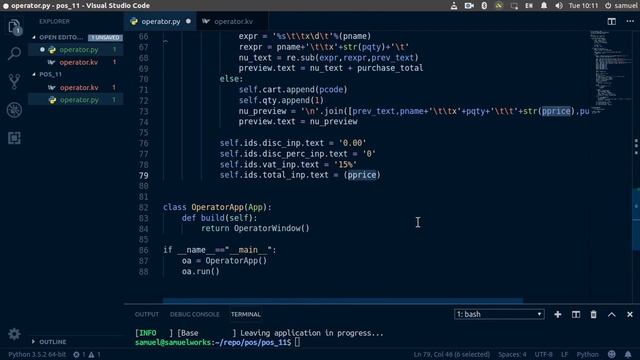Switch to the operator.py editor tab
Image resolution: width=640 pixels, height=360 pixels.
click(160, 21)
